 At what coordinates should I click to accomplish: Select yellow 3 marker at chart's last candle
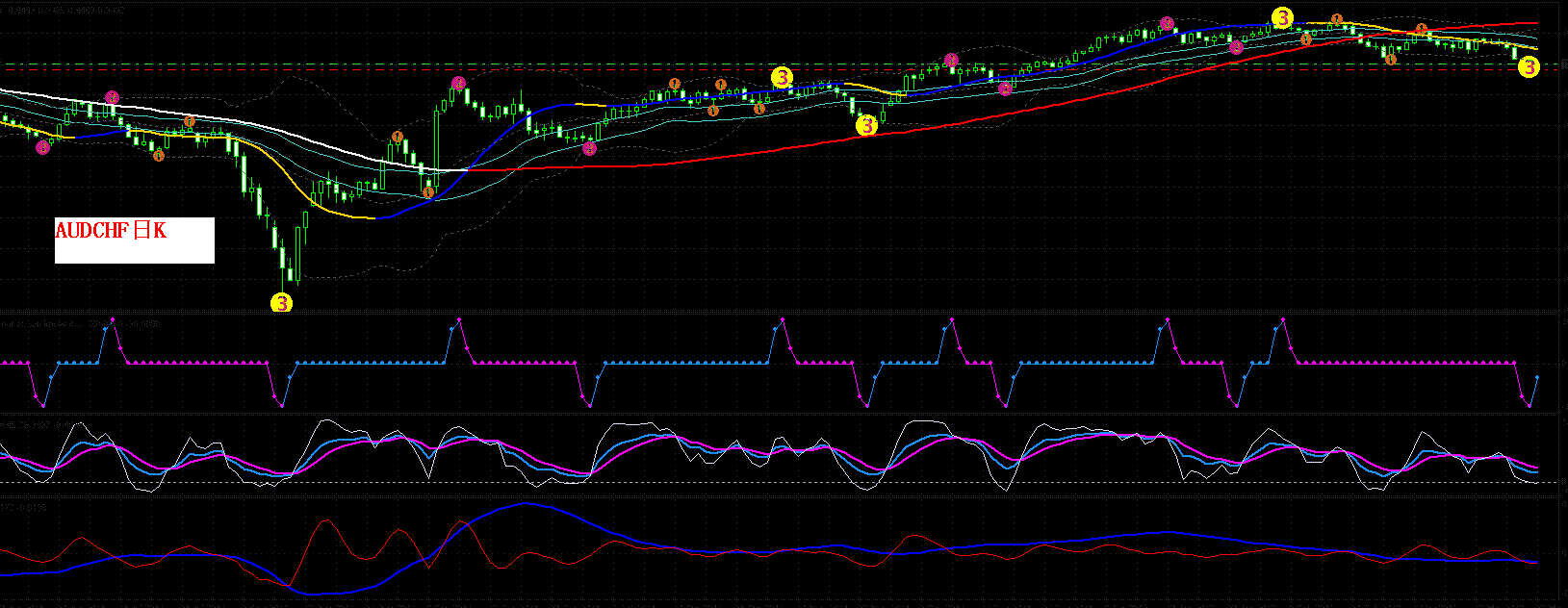(x=1529, y=66)
